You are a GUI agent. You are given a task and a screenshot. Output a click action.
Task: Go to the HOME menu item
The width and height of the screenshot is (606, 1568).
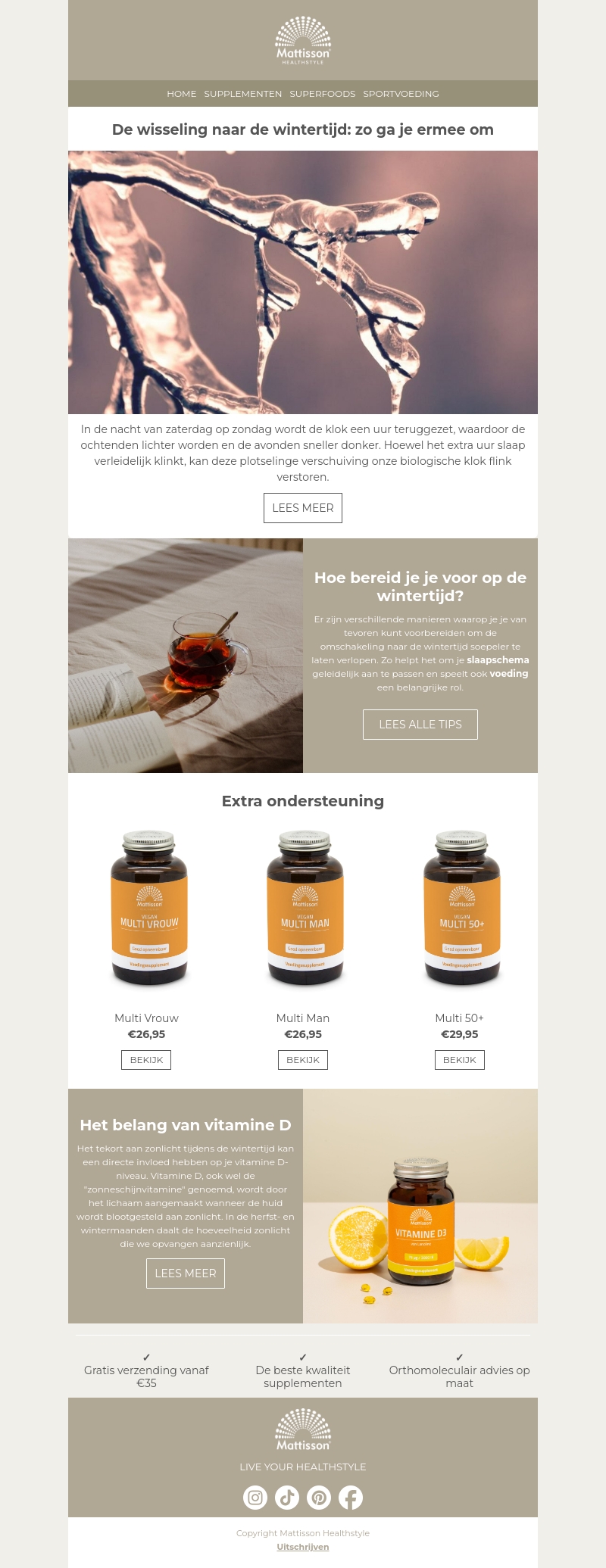tap(182, 94)
